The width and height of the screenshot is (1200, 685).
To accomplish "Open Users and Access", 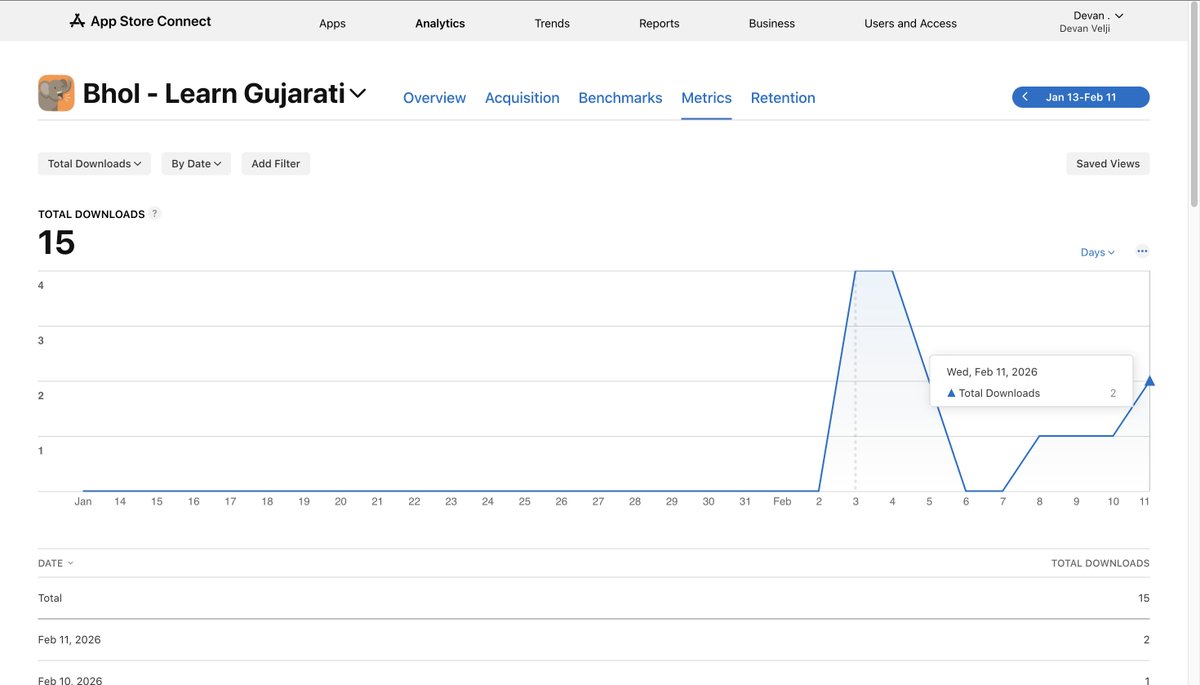I will pyautogui.click(x=910, y=23).
